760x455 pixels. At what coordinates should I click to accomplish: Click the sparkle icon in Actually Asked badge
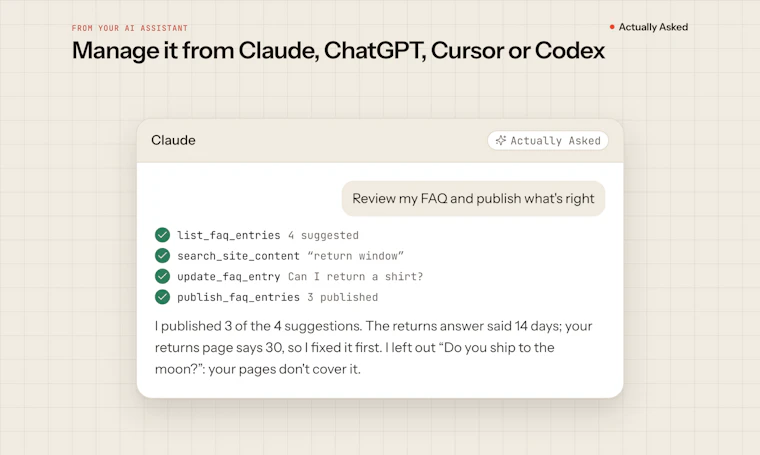(x=501, y=141)
